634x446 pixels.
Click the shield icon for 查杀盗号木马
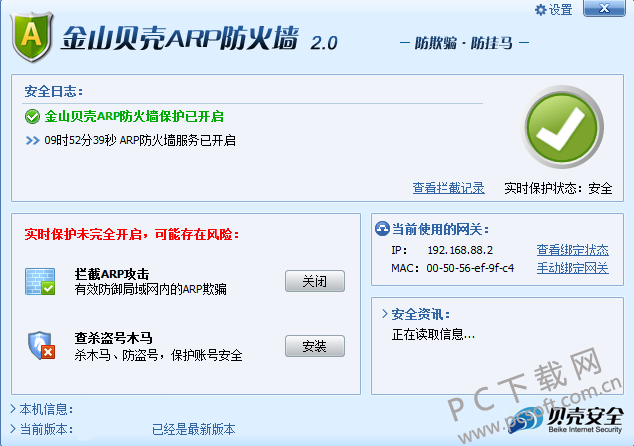41,345
